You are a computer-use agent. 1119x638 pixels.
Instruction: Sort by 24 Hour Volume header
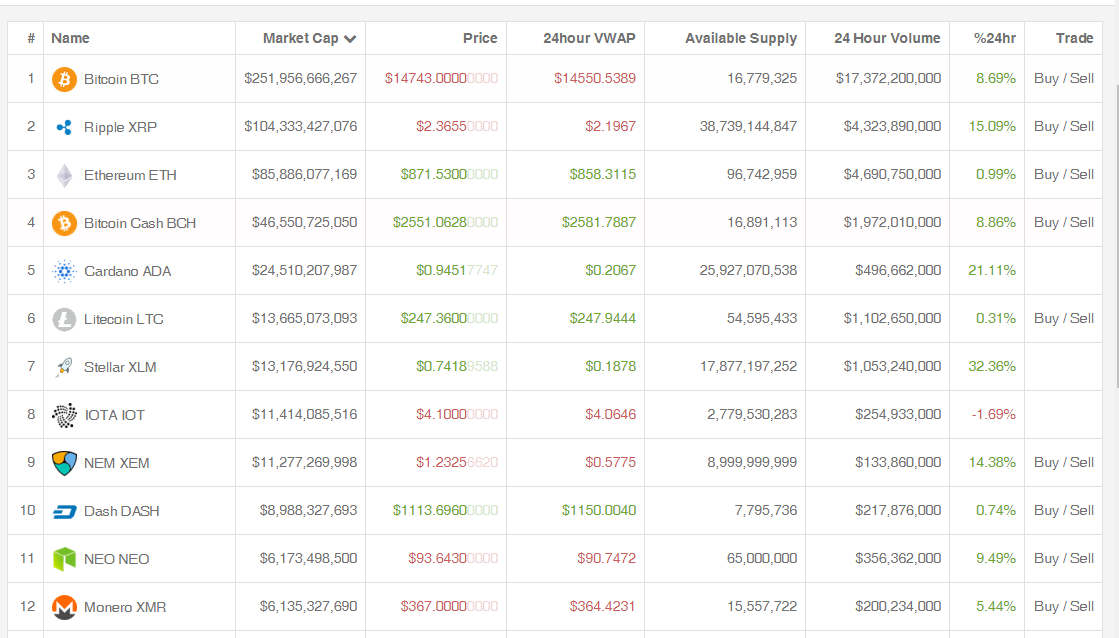click(887, 39)
